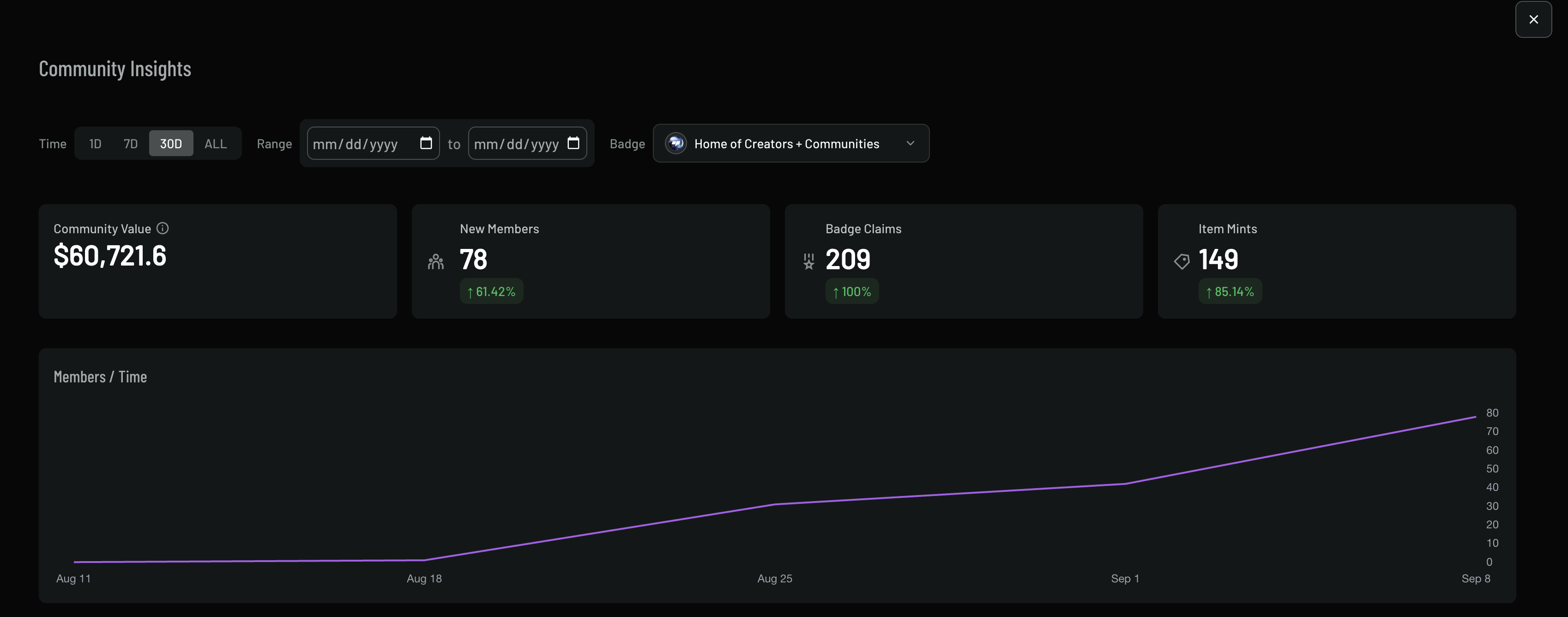Click the 78 new members count
Image resolution: width=1568 pixels, height=617 pixels.
tap(474, 260)
